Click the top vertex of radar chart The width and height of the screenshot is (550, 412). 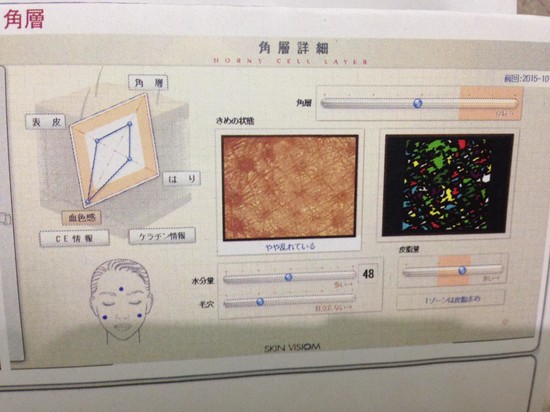click(130, 124)
